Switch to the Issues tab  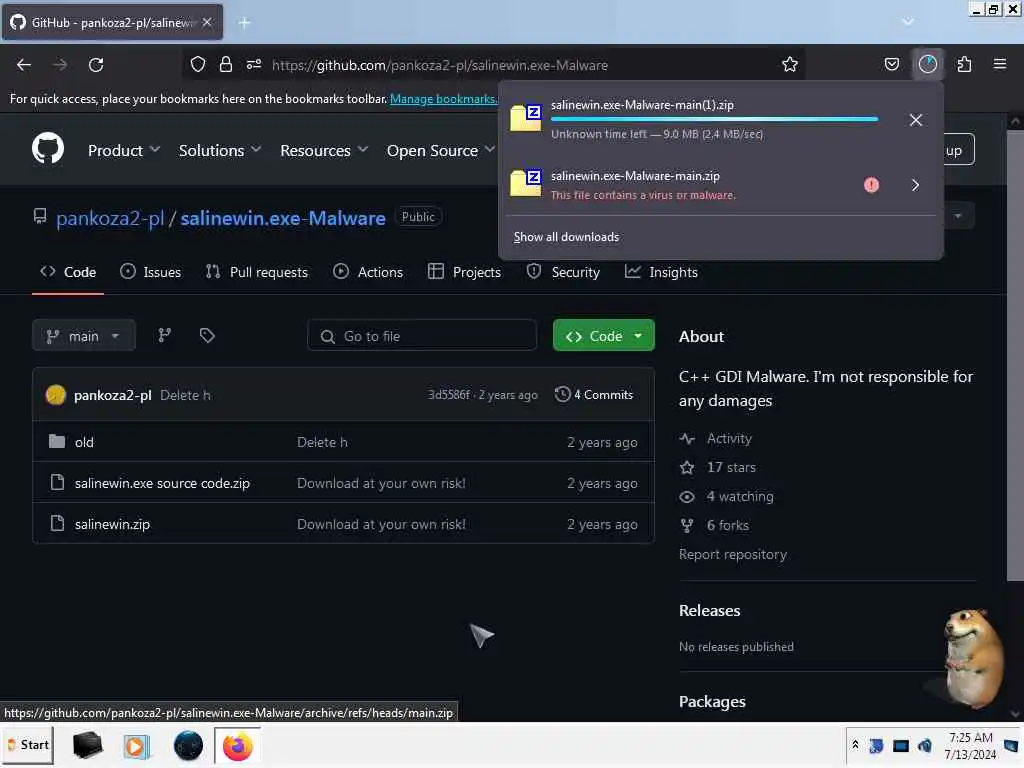point(150,272)
